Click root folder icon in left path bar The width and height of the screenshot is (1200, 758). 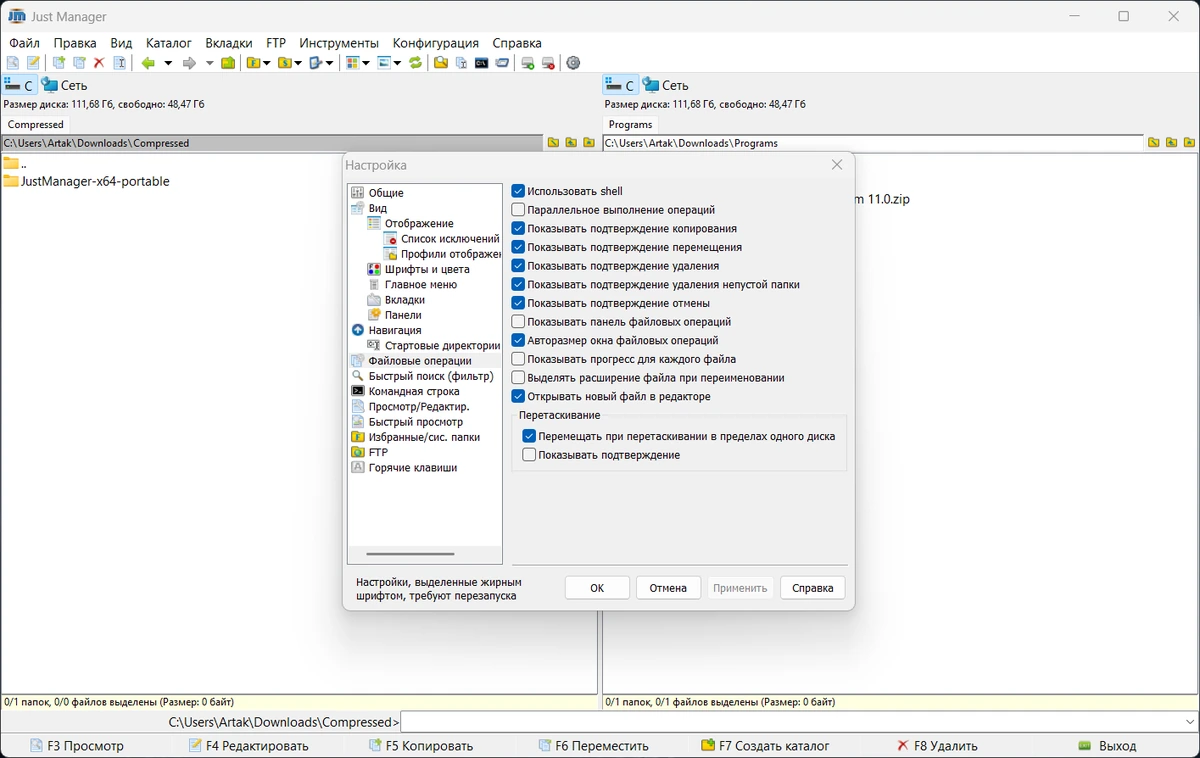point(553,143)
